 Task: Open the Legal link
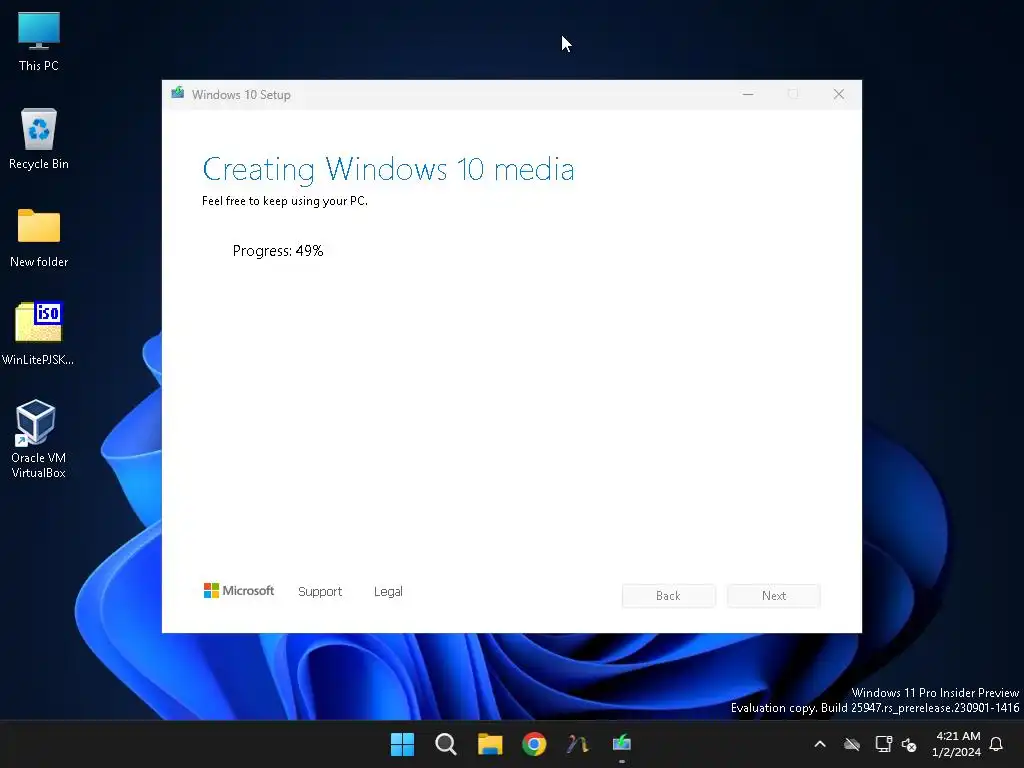(x=388, y=592)
